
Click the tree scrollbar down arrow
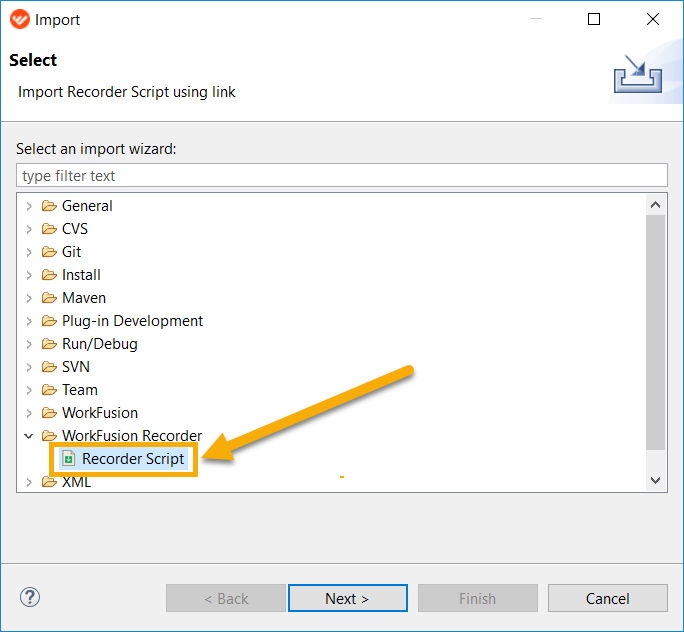point(655,480)
